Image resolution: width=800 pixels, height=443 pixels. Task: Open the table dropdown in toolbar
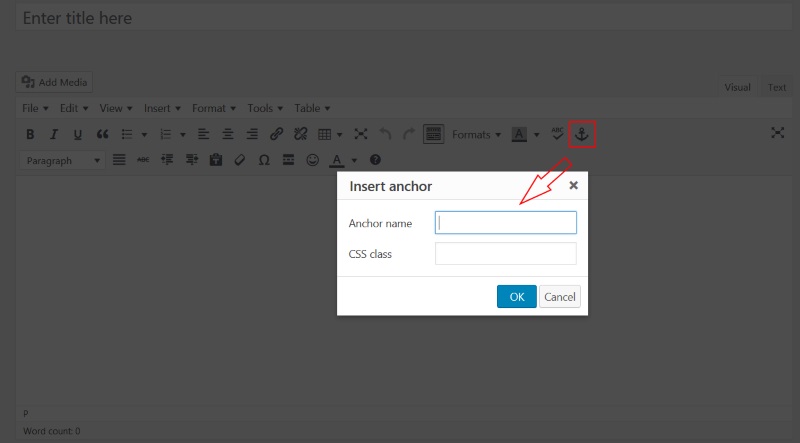(330, 134)
